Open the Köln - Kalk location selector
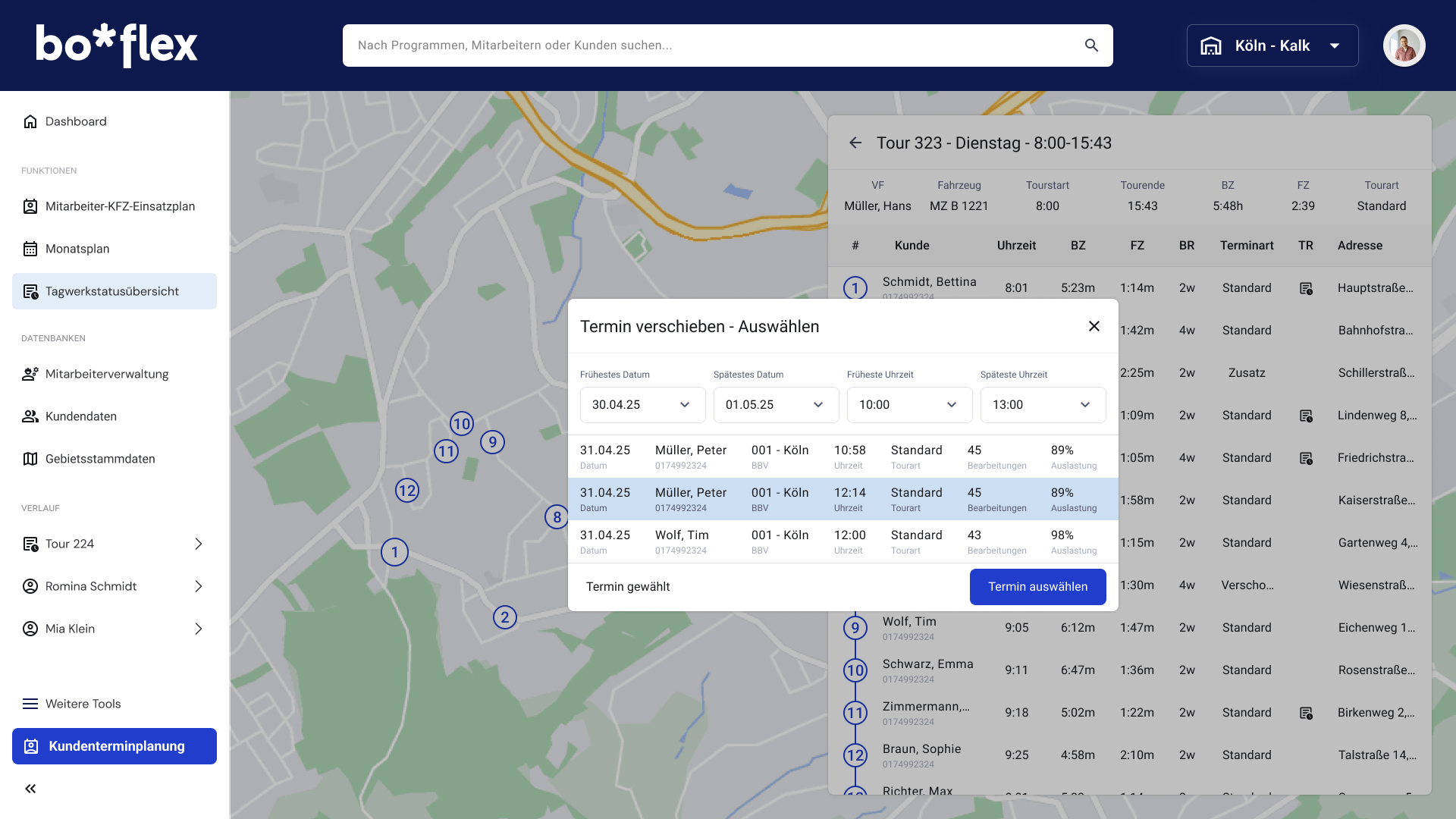1456x819 pixels. [x=1272, y=45]
